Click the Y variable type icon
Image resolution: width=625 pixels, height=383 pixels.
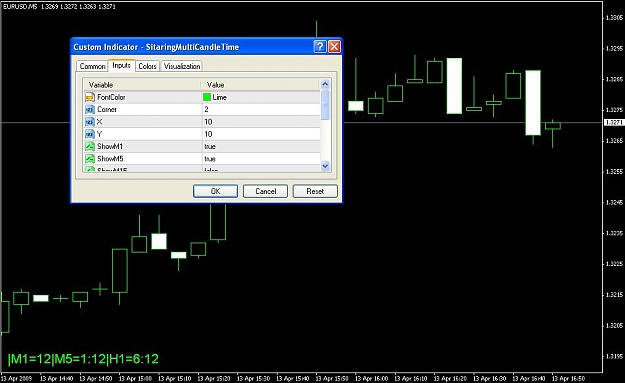[90, 134]
